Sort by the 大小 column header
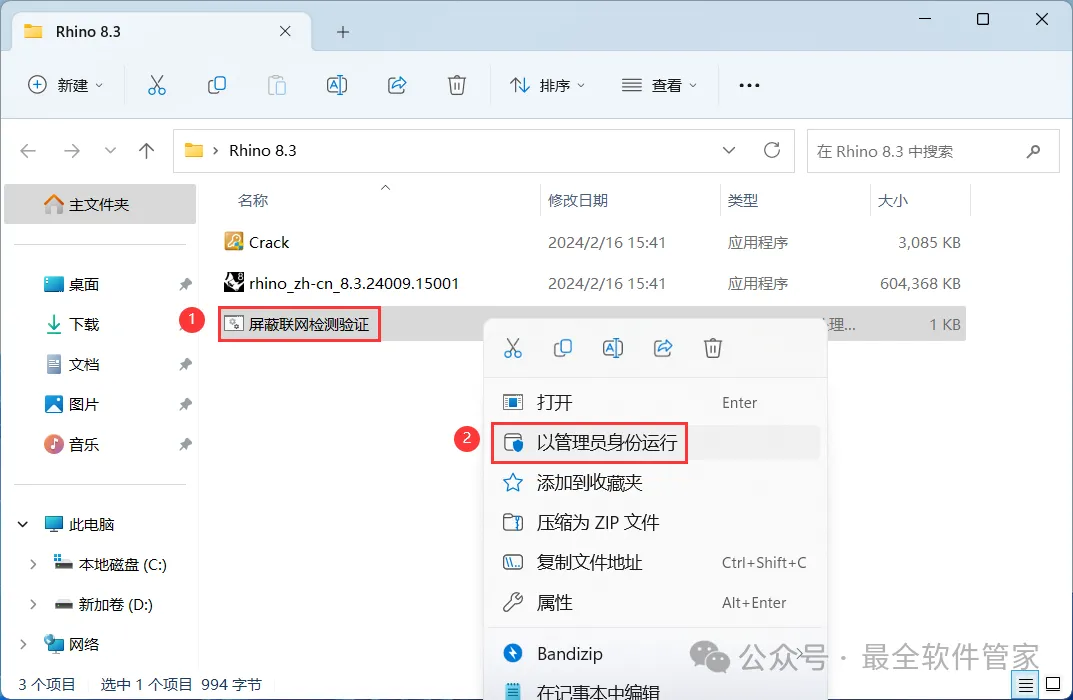Viewport: 1073px width, 700px height. [892, 200]
